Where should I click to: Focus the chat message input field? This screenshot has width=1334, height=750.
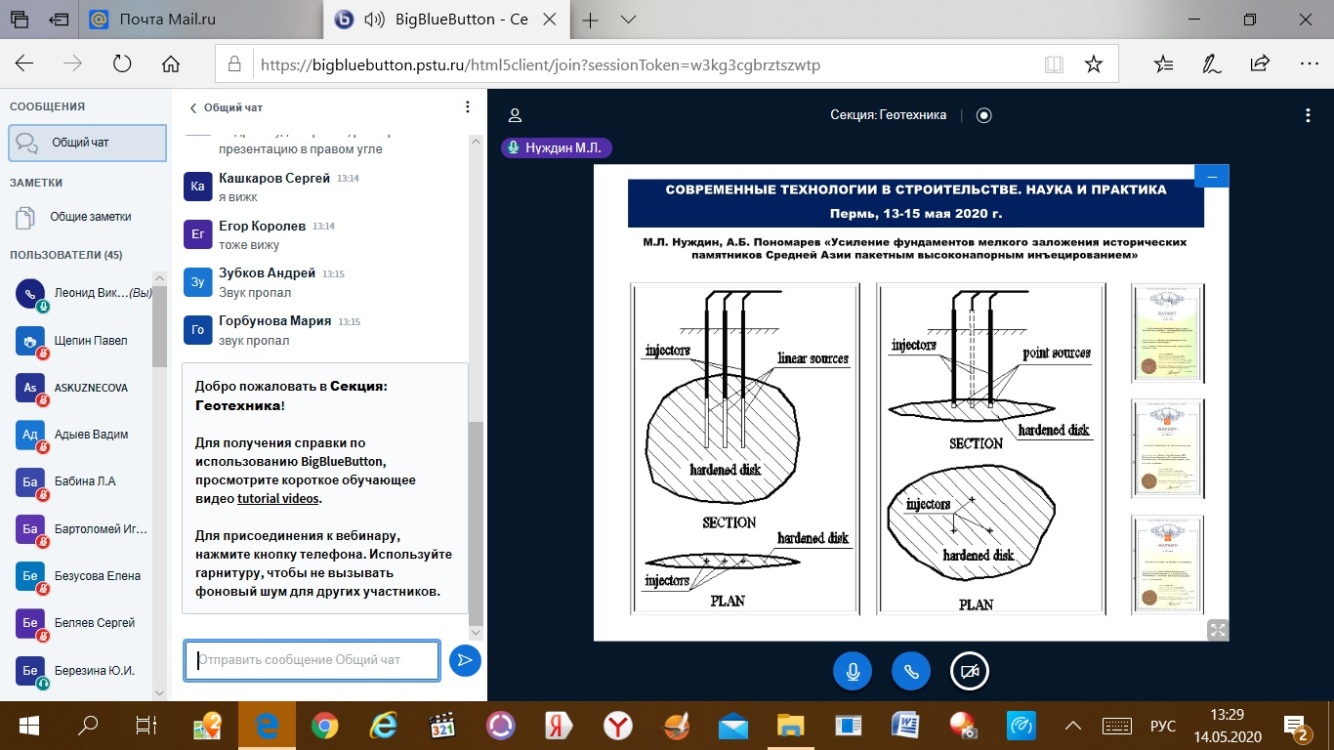(312, 661)
